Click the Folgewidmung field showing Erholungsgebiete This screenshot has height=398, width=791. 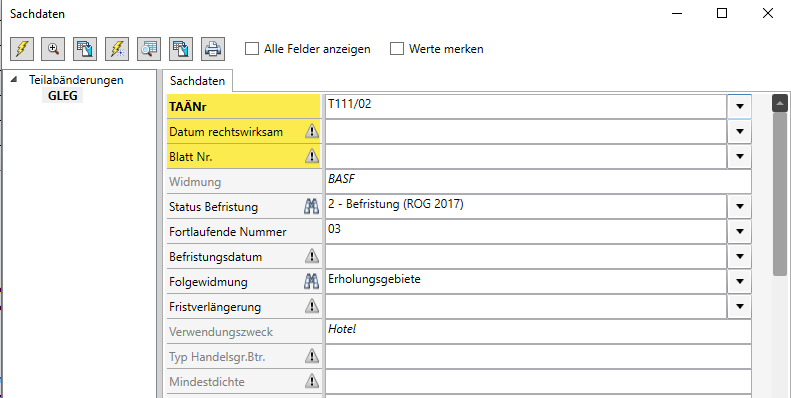526,281
